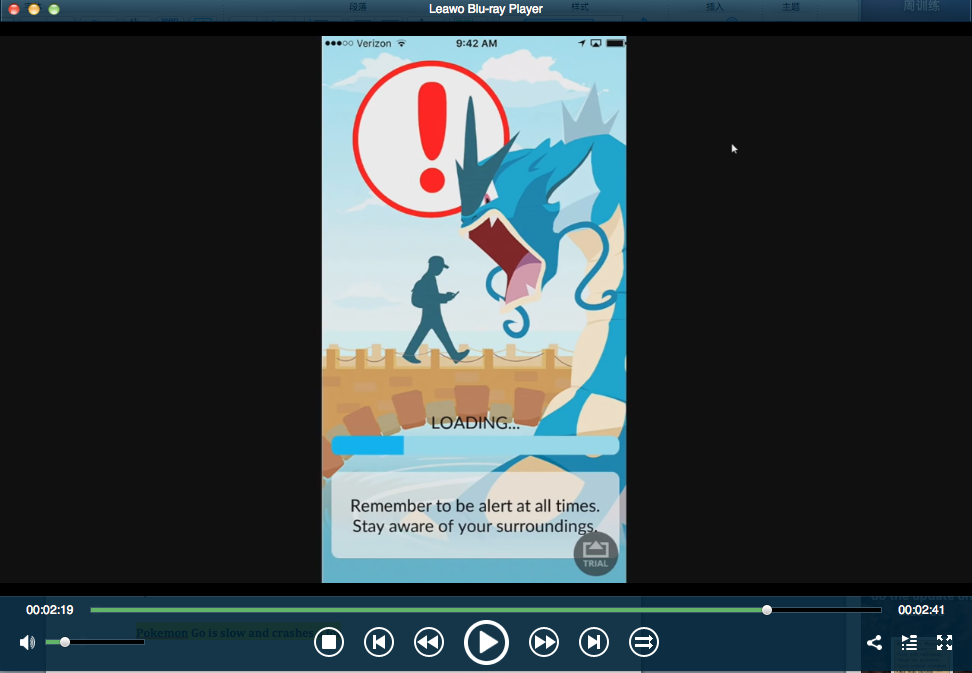Click the Stop playback button
The height and width of the screenshot is (673, 972).
(329, 642)
